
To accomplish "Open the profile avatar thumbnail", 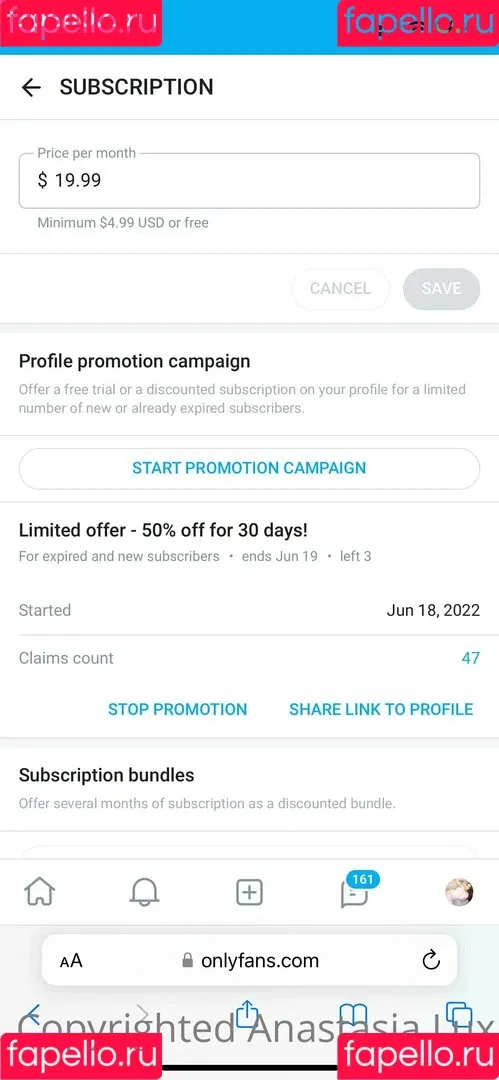I will (459, 892).
